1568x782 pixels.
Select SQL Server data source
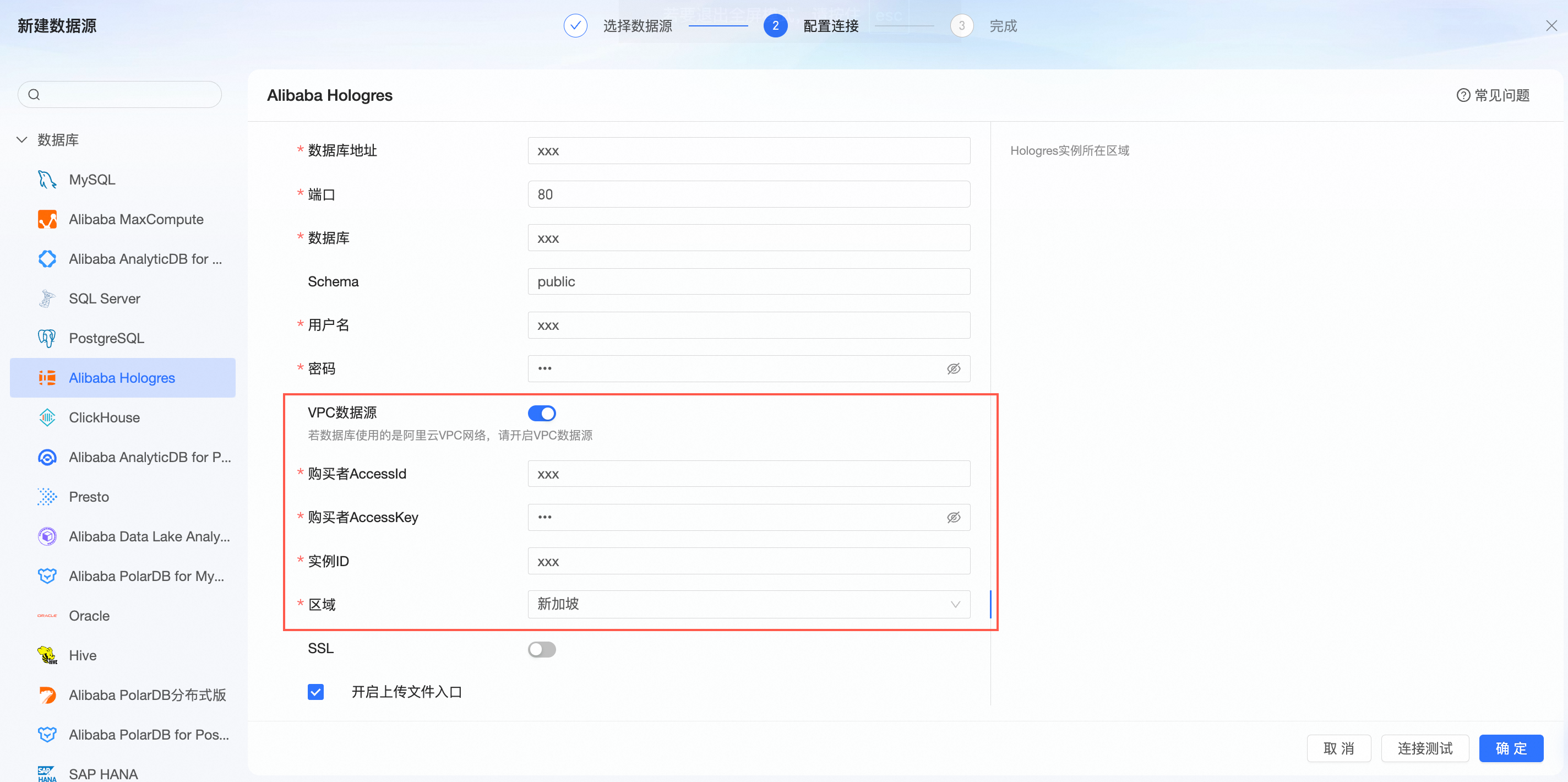(122, 298)
